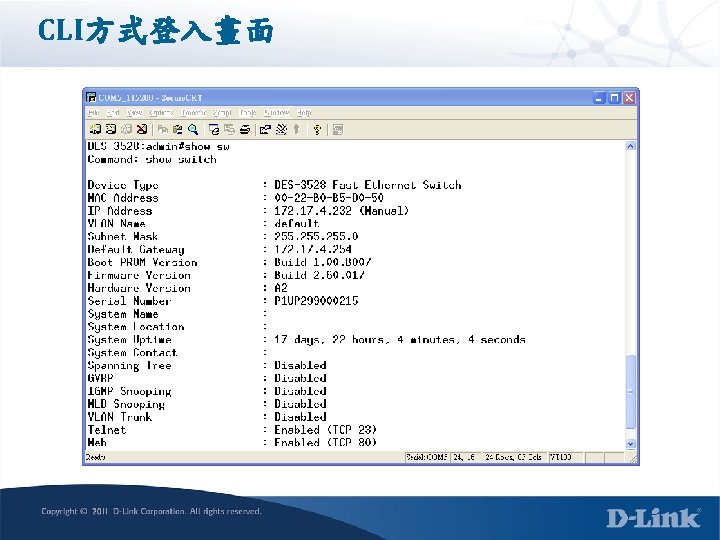Open the Script menu

click(222, 112)
